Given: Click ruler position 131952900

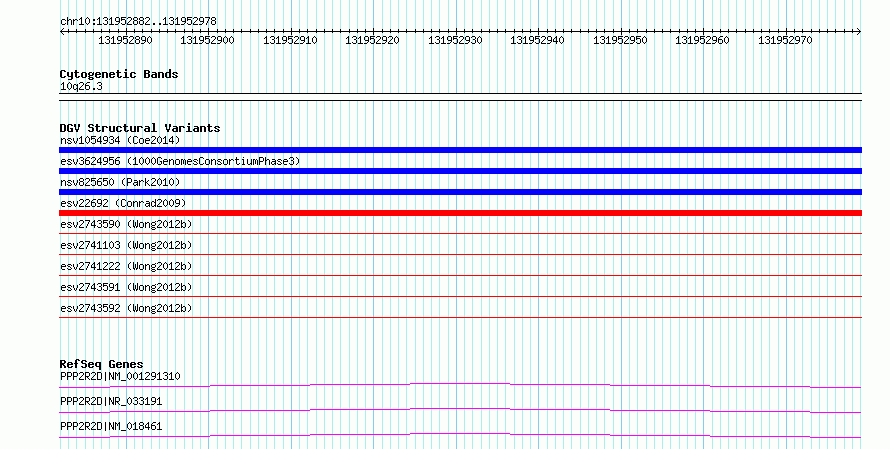Looking at the screenshot, I should coord(207,40).
